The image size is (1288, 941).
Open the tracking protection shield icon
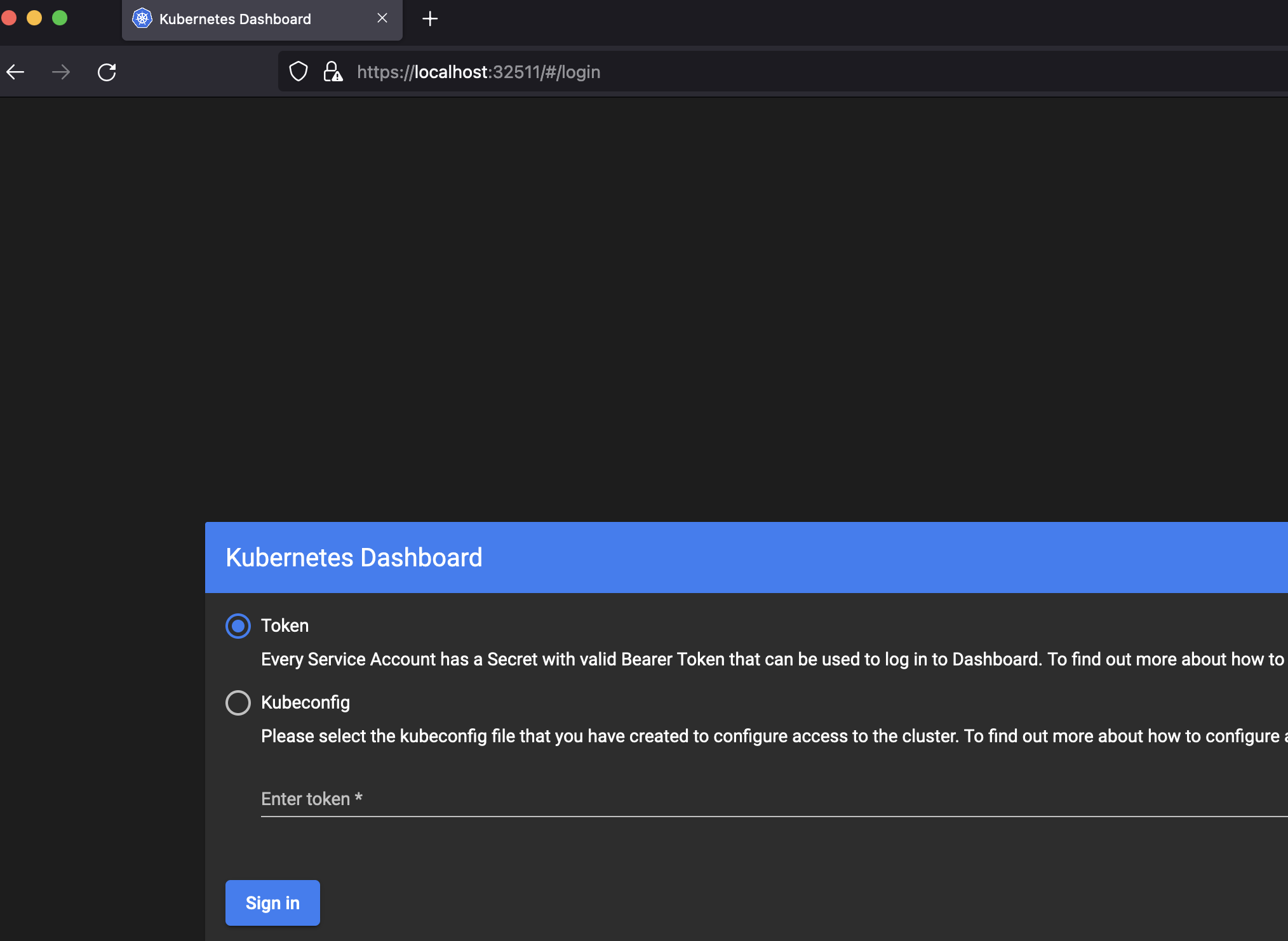(x=299, y=72)
